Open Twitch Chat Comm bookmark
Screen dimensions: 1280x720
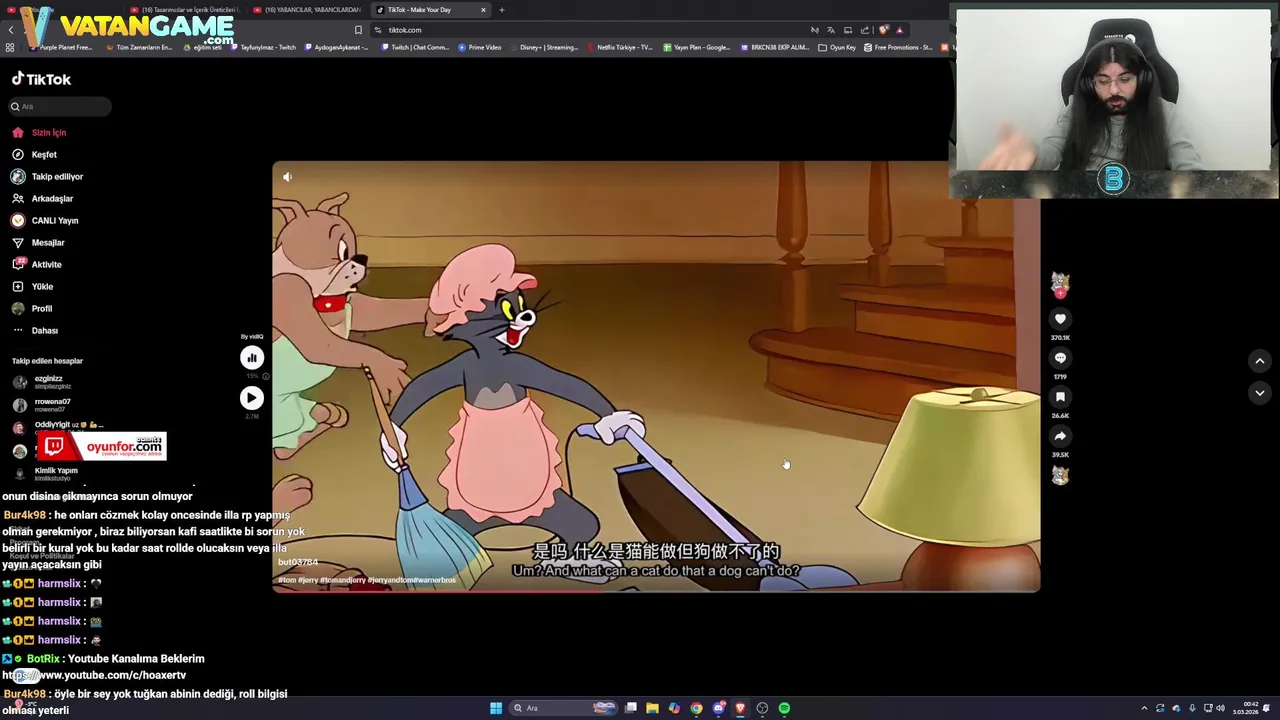coord(415,47)
